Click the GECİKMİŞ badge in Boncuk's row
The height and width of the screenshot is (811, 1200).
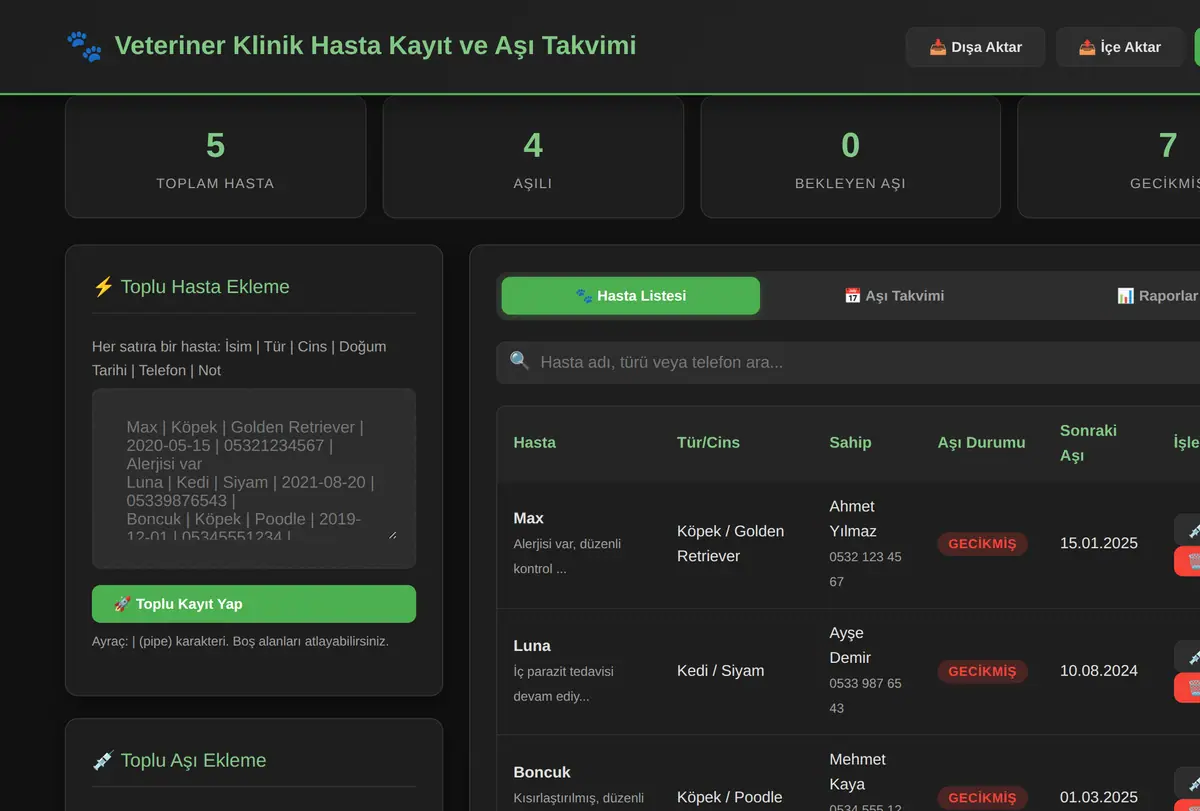pyautogui.click(x=982, y=798)
